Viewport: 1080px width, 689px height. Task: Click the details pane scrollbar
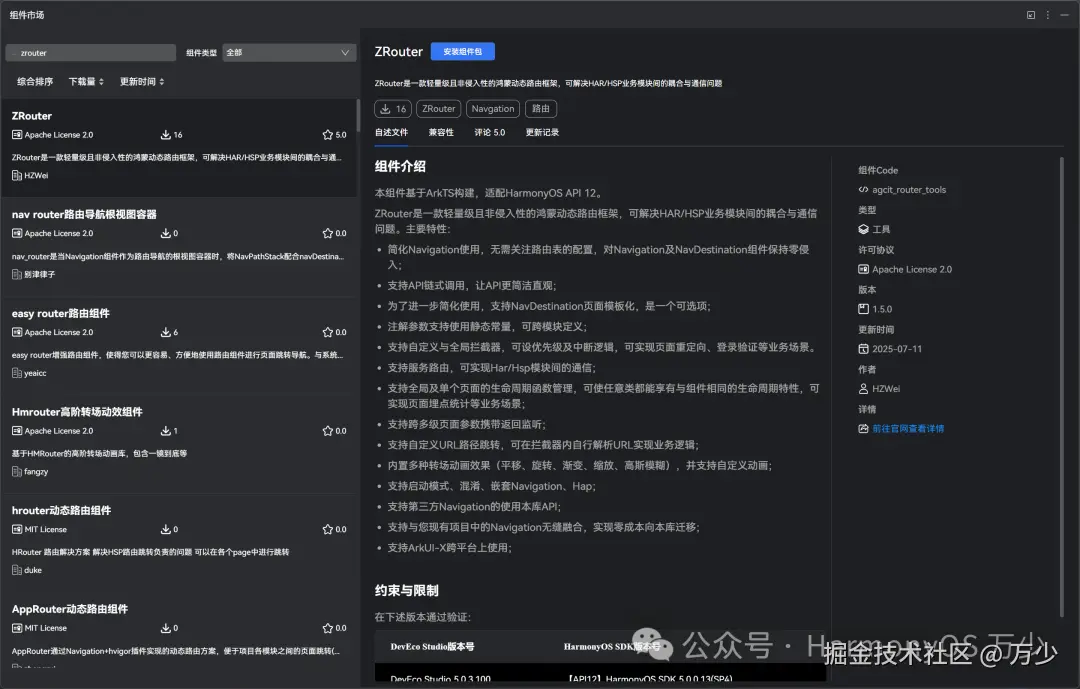pos(1061,386)
